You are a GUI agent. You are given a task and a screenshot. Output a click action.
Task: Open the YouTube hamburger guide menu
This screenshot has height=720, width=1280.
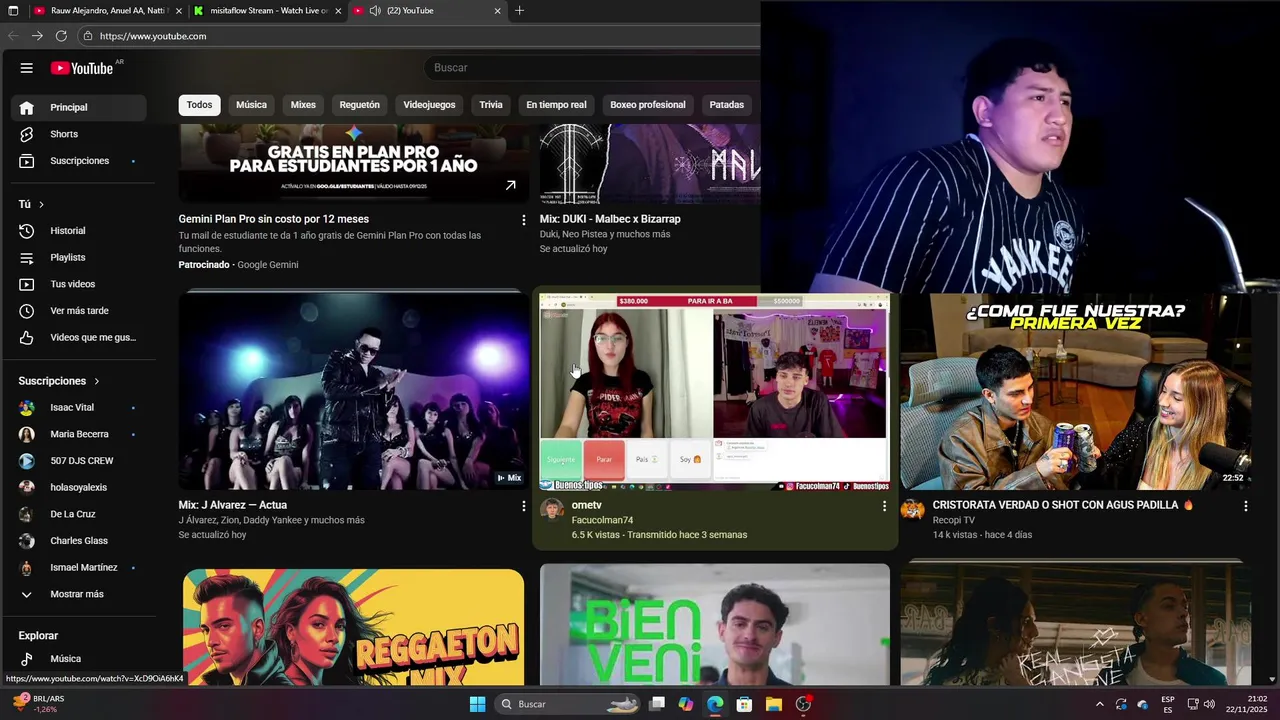pos(27,68)
